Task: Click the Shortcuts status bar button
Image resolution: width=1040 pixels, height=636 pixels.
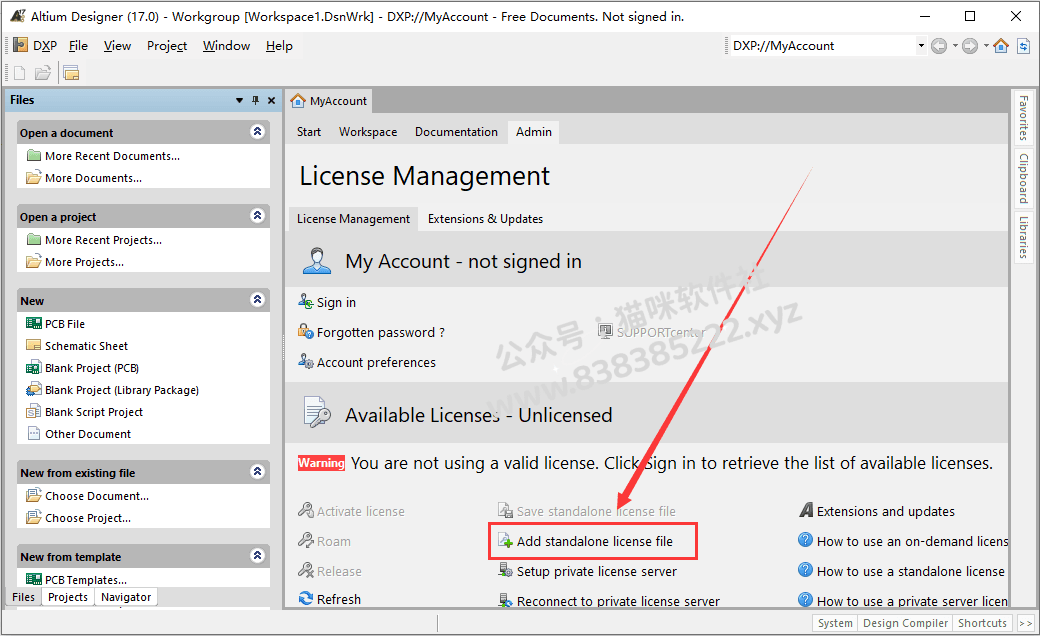Action: [x=982, y=623]
